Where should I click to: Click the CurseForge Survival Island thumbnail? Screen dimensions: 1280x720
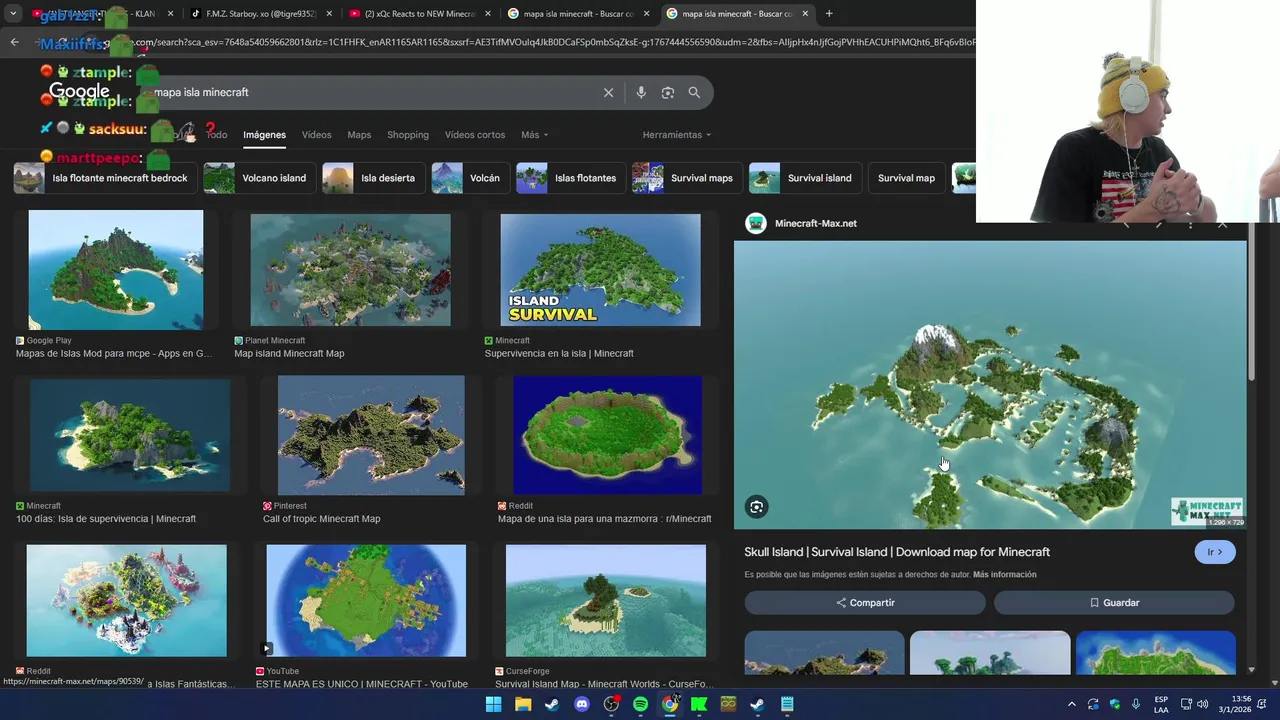click(x=606, y=601)
